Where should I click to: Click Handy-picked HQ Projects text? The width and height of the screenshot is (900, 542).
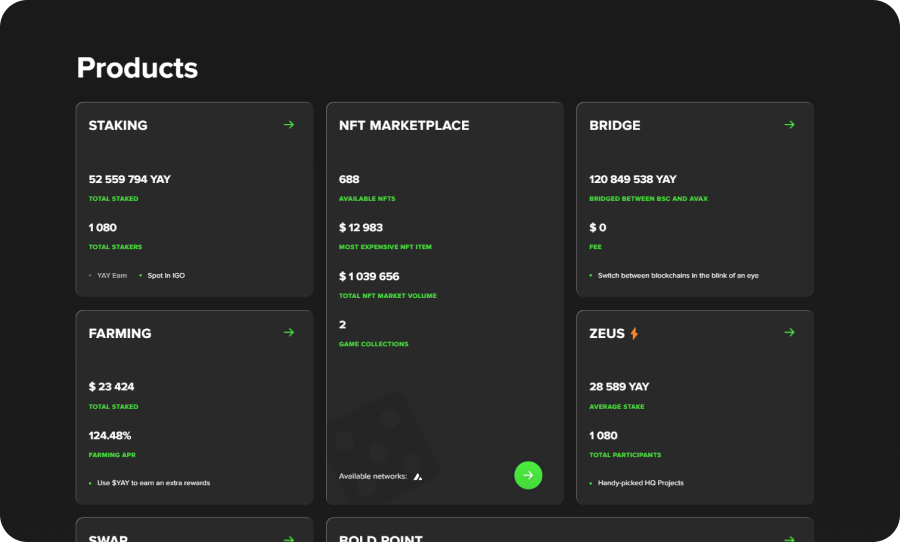641,483
